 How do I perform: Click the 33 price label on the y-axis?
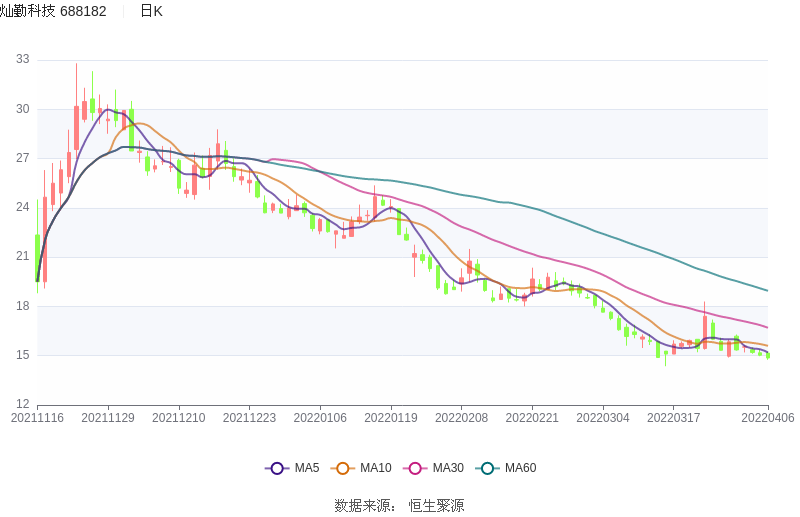23,60
